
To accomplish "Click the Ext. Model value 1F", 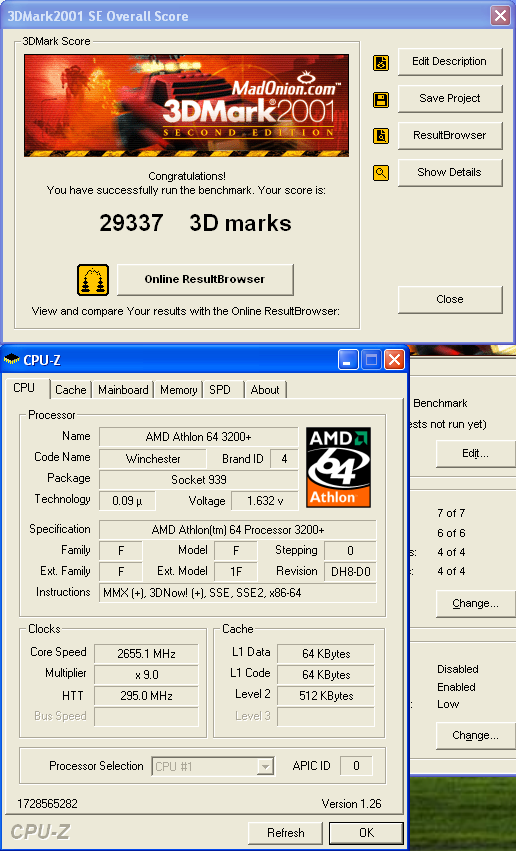I will 236,572.
